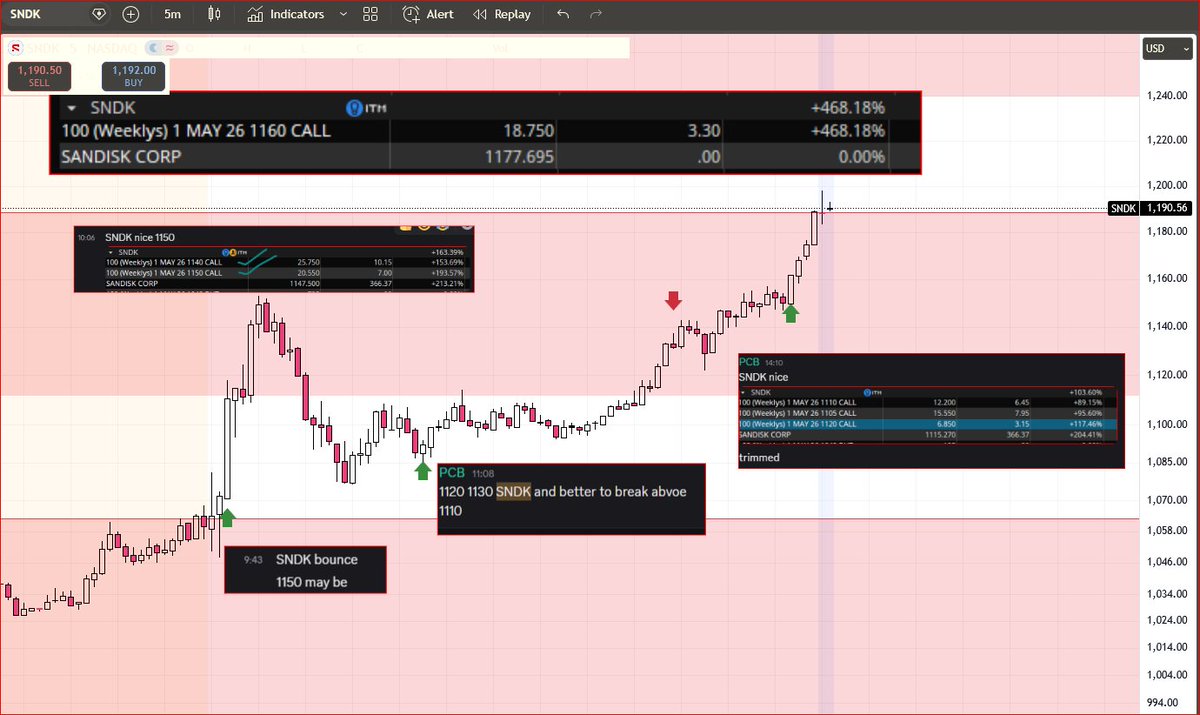Click the 1177.695 SANDISK CORP value
The height and width of the screenshot is (715, 1200).
[x=519, y=157]
